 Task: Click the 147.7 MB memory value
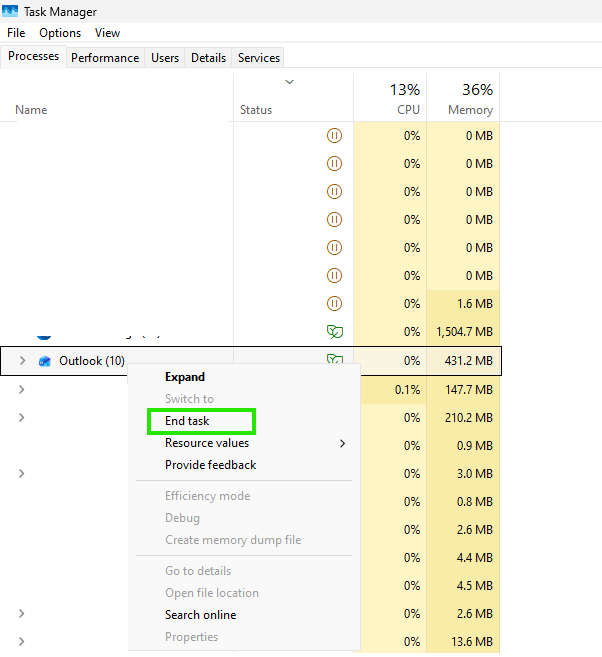[468, 390]
